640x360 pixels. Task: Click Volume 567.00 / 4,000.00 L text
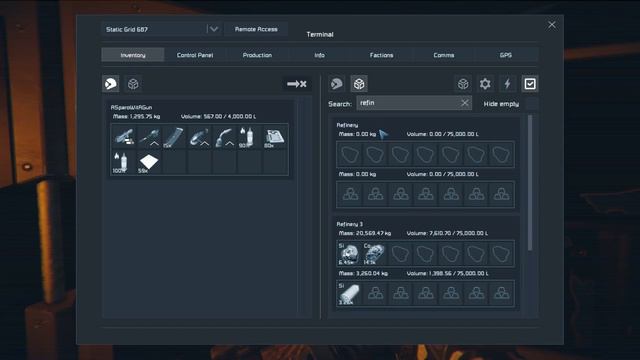pos(218,116)
